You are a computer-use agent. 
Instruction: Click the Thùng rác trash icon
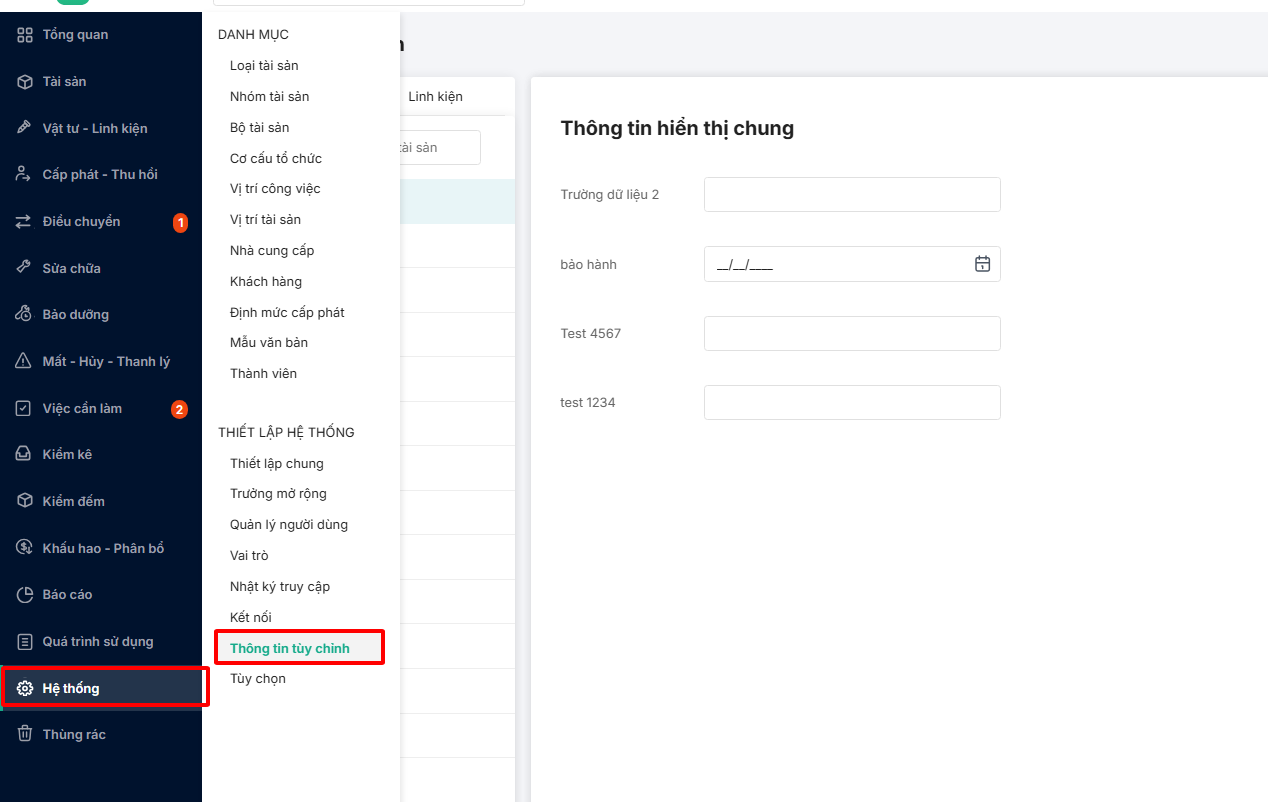point(25,734)
